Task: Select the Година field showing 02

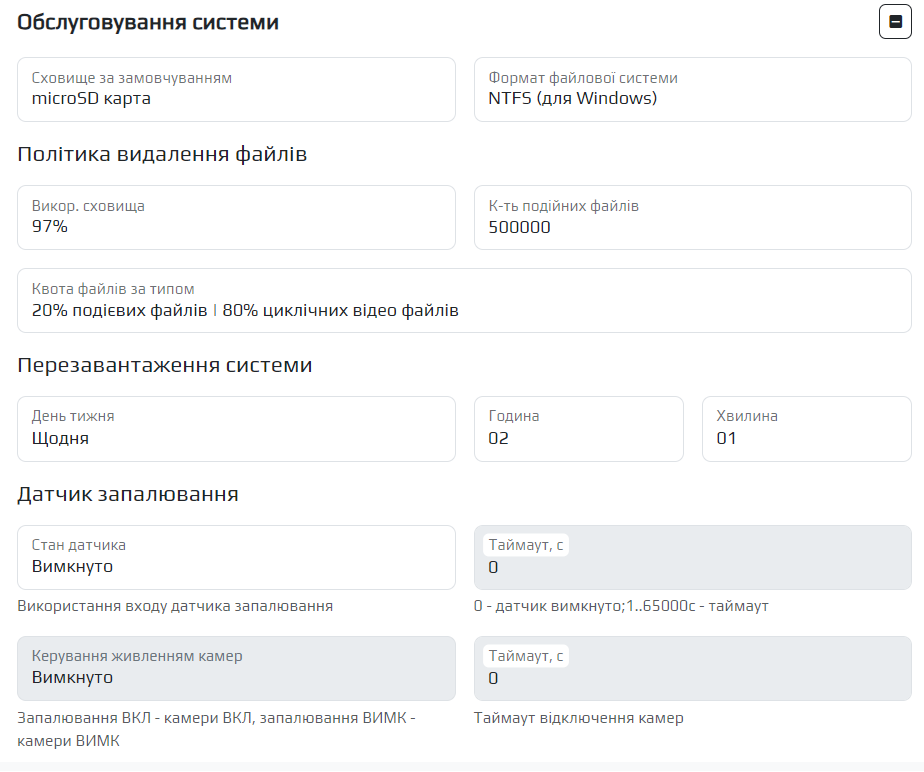Action: click(x=578, y=429)
